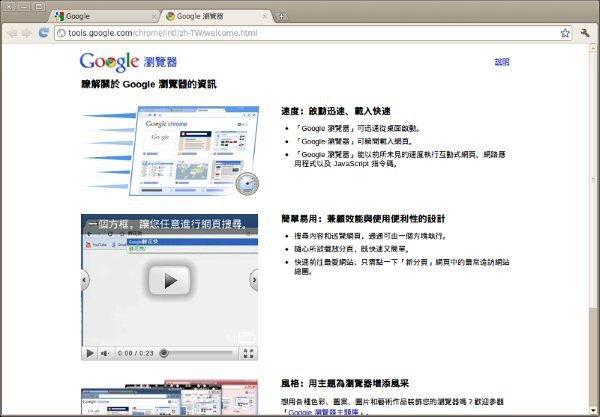Screen dimensions: 600x417
Task: Open the wrench settings menu
Action: [585, 33]
